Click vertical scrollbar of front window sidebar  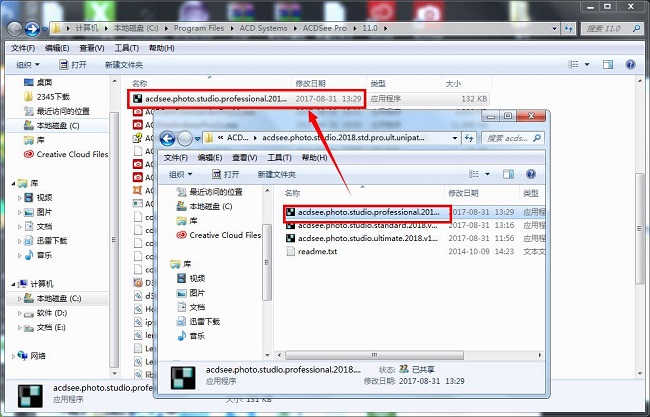pos(267,262)
